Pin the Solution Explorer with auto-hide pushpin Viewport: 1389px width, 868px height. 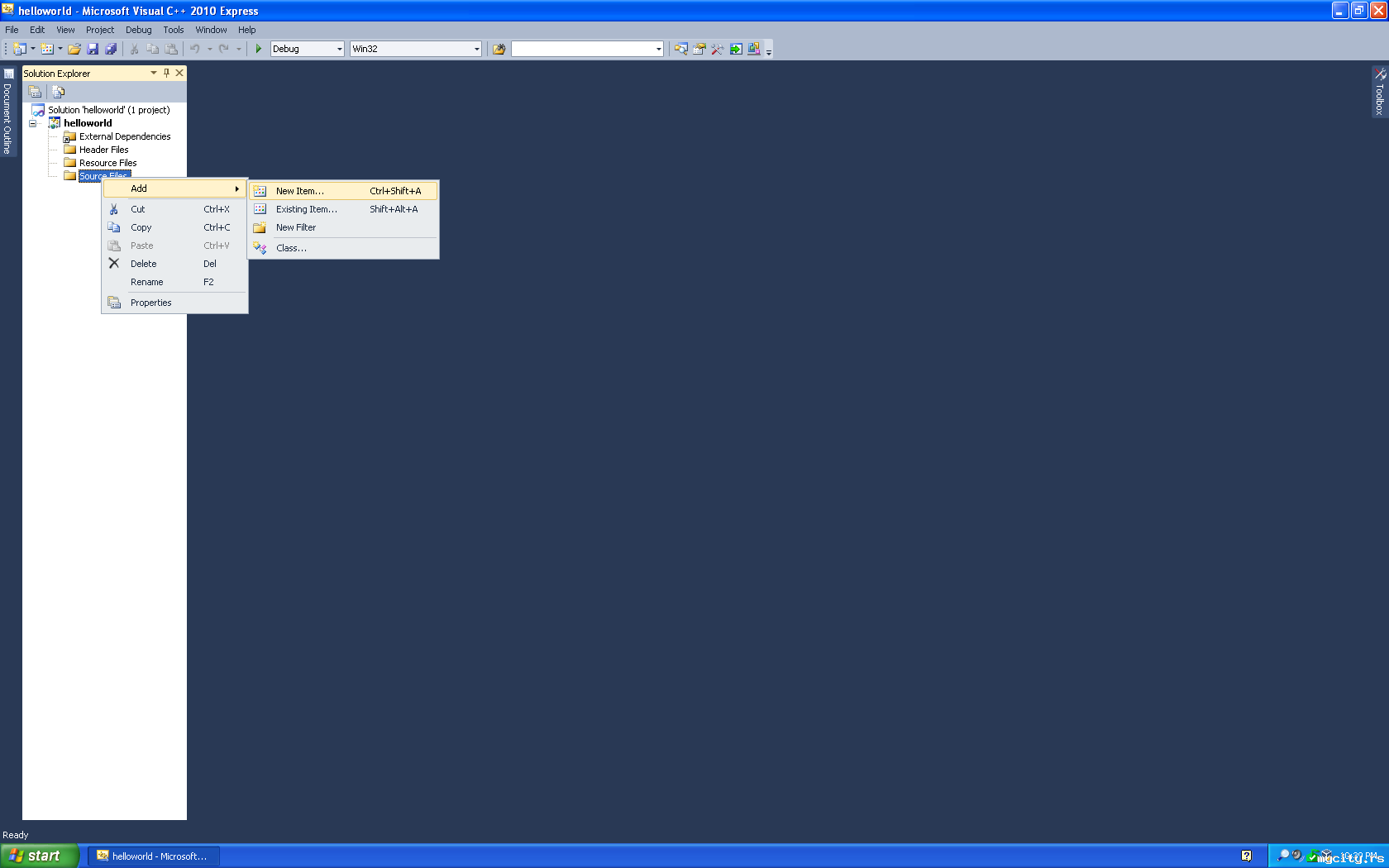click(166, 73)
